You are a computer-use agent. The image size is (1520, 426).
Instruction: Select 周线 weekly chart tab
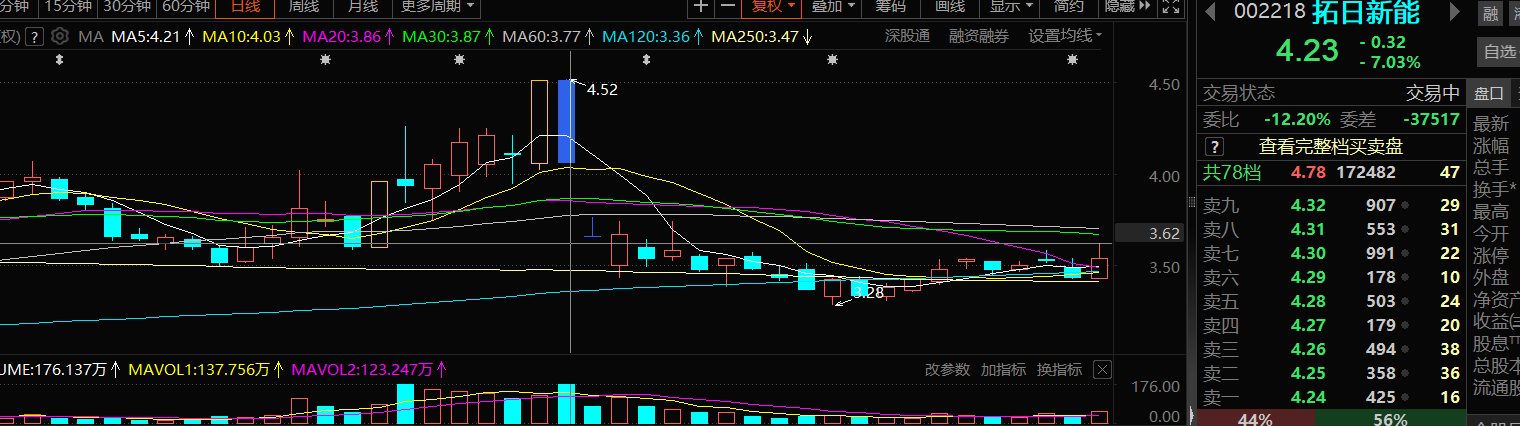[x=304, y=7]
